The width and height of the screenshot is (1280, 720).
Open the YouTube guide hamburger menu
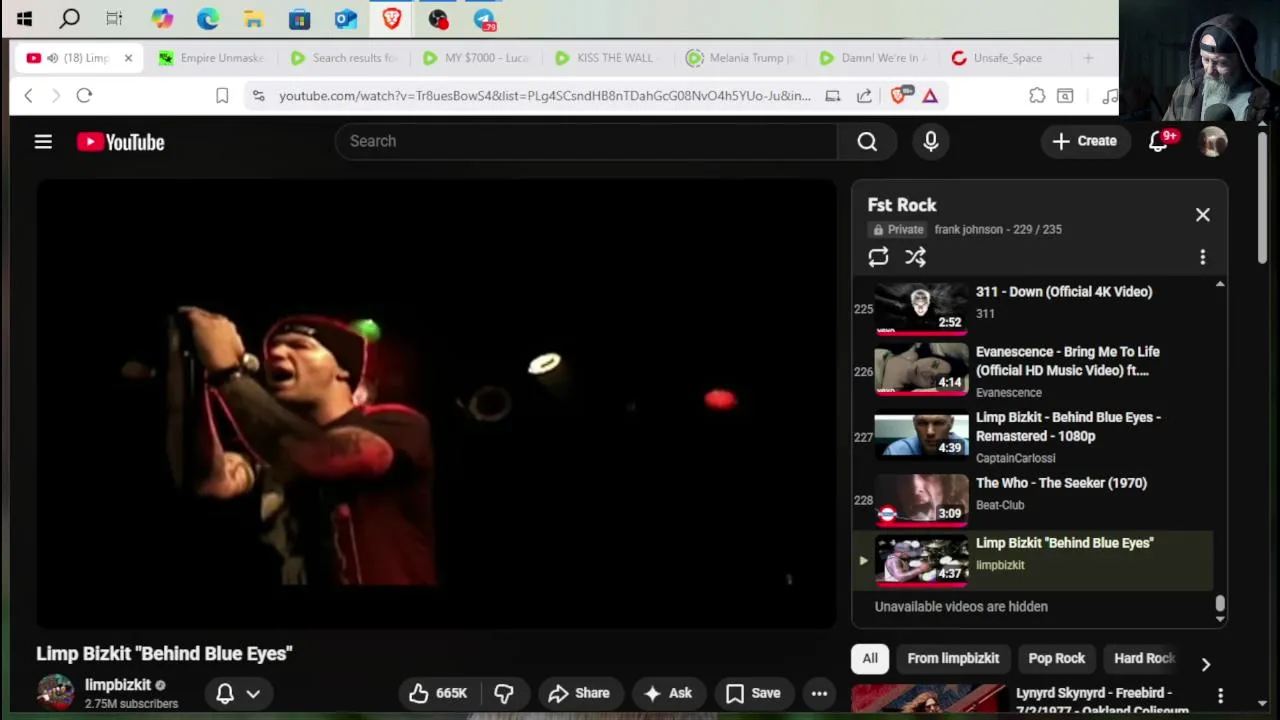click(43, 142)
